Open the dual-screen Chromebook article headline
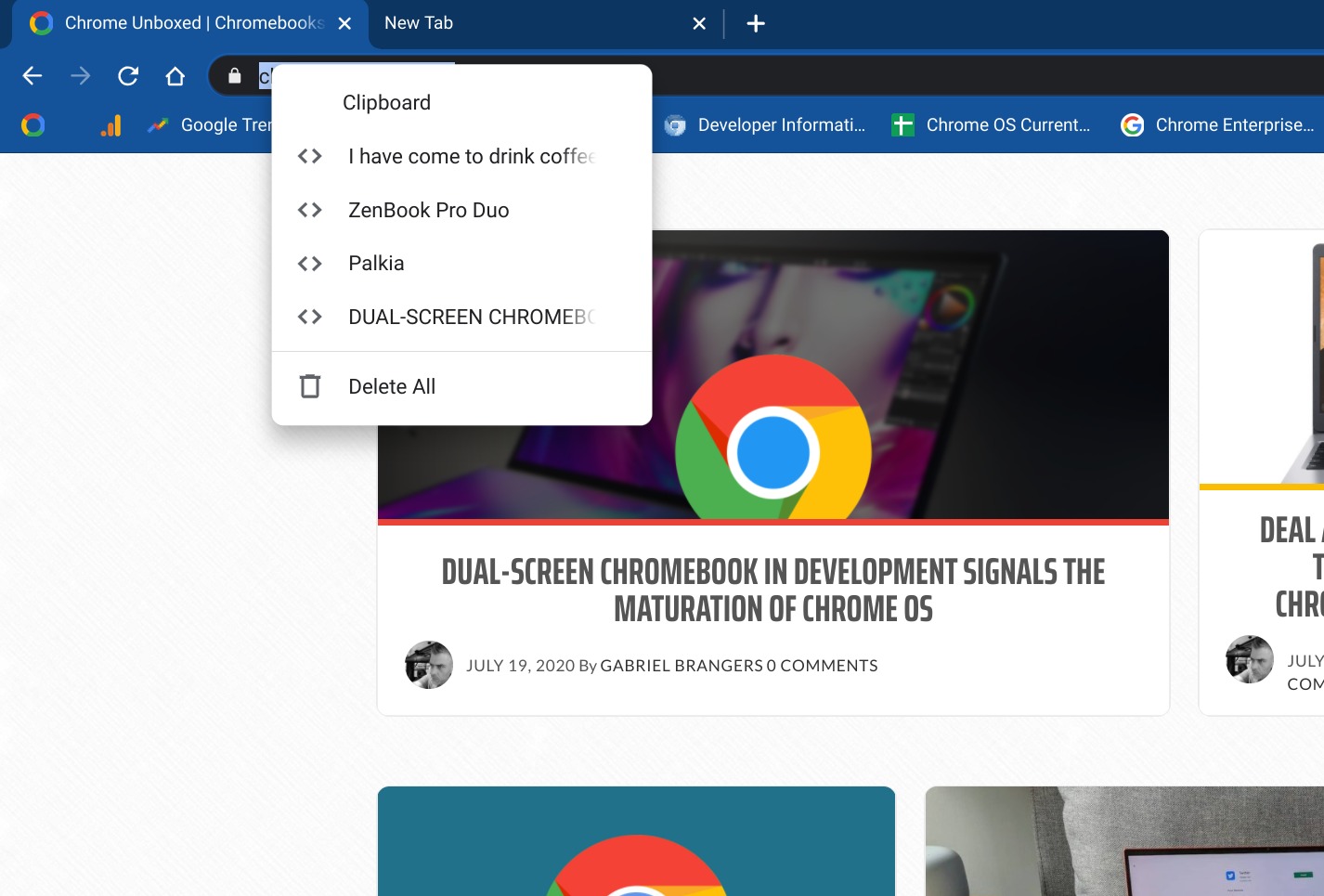This screenshot has height=896, width=1324. coord(772,591)
